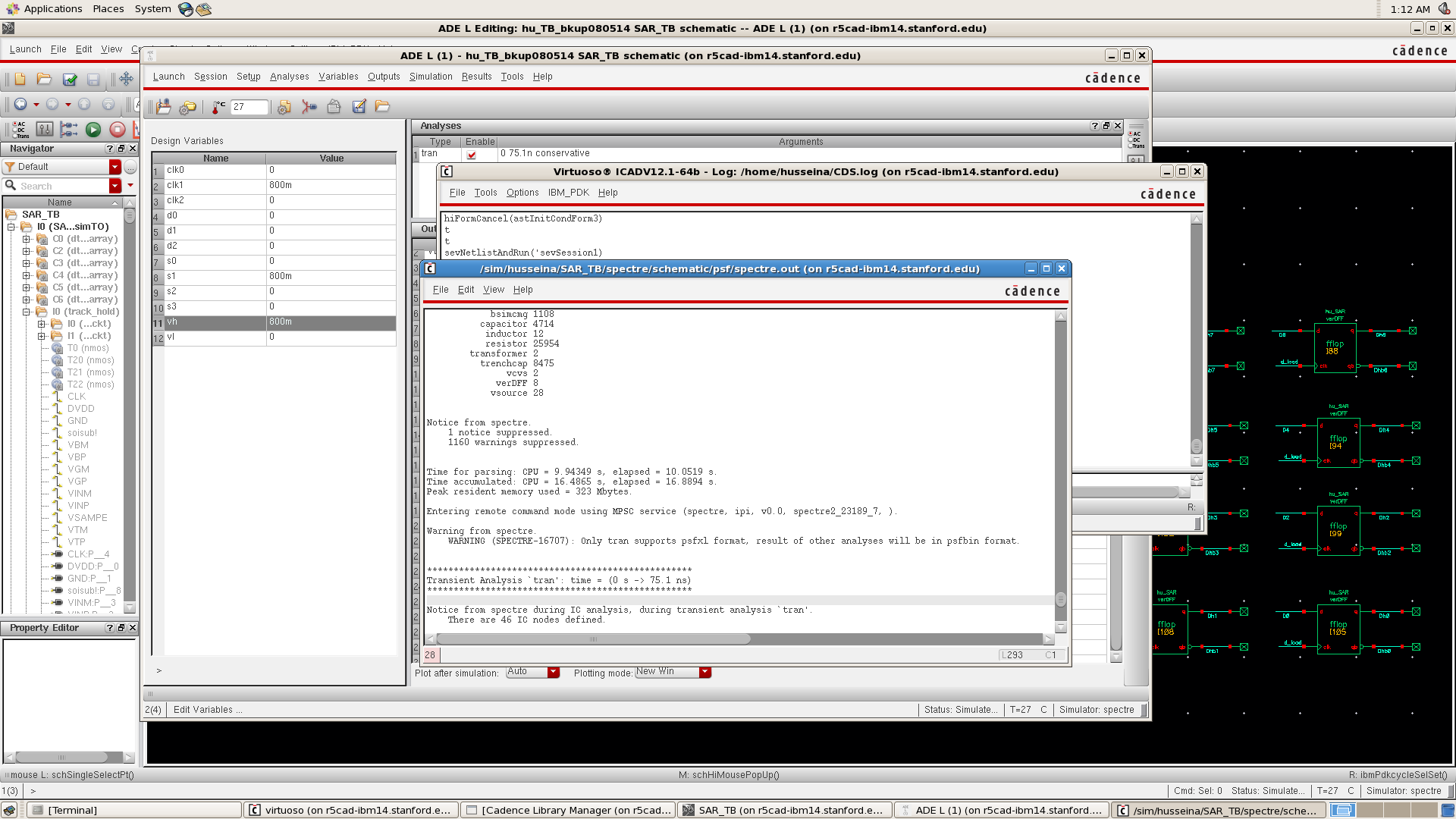Open the Places menu in the top panel
Image resolution: width=1456 pixels, height=819 pixels.
click(108, 9)
